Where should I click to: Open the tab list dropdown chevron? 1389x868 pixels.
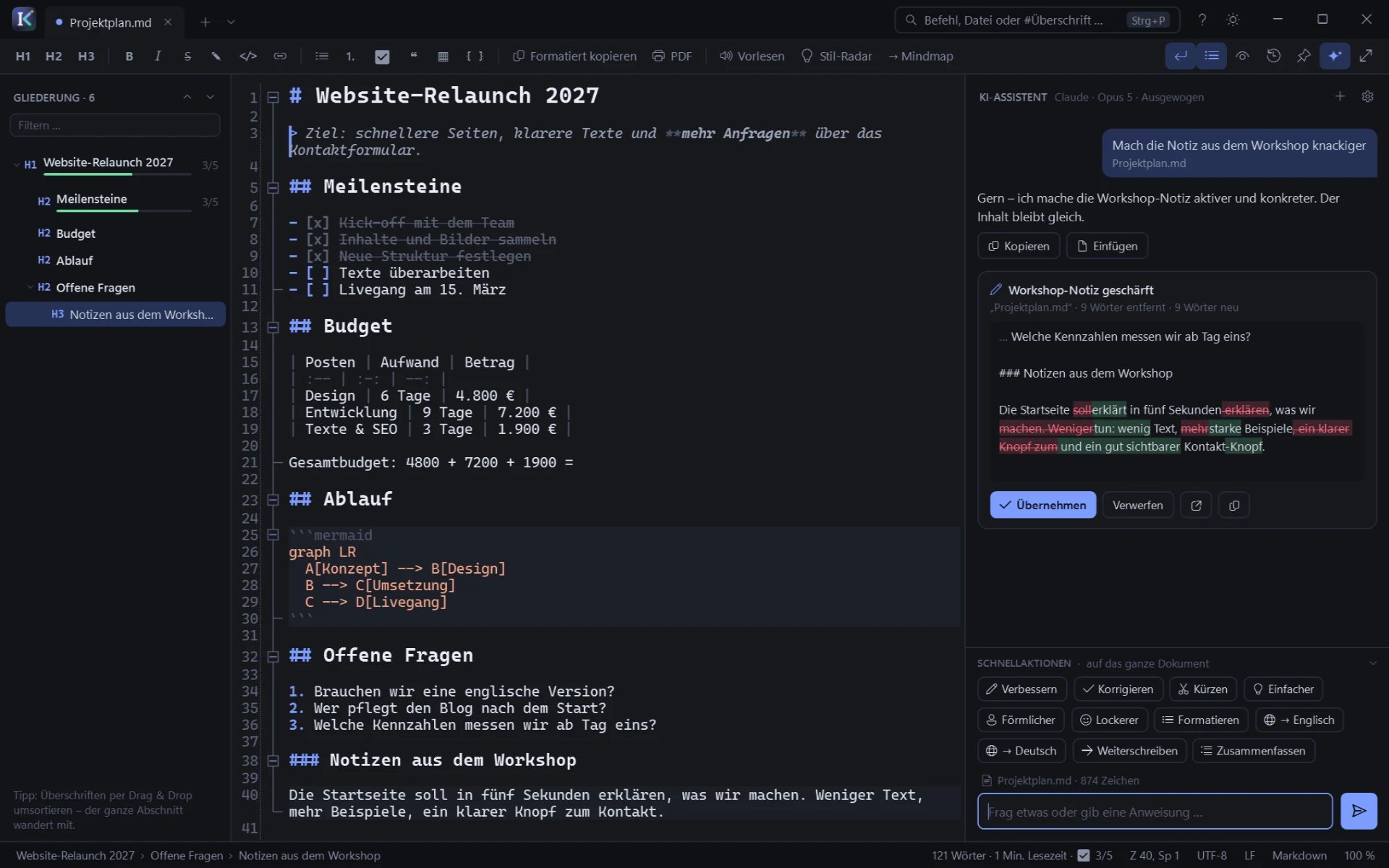coord(231,22)
